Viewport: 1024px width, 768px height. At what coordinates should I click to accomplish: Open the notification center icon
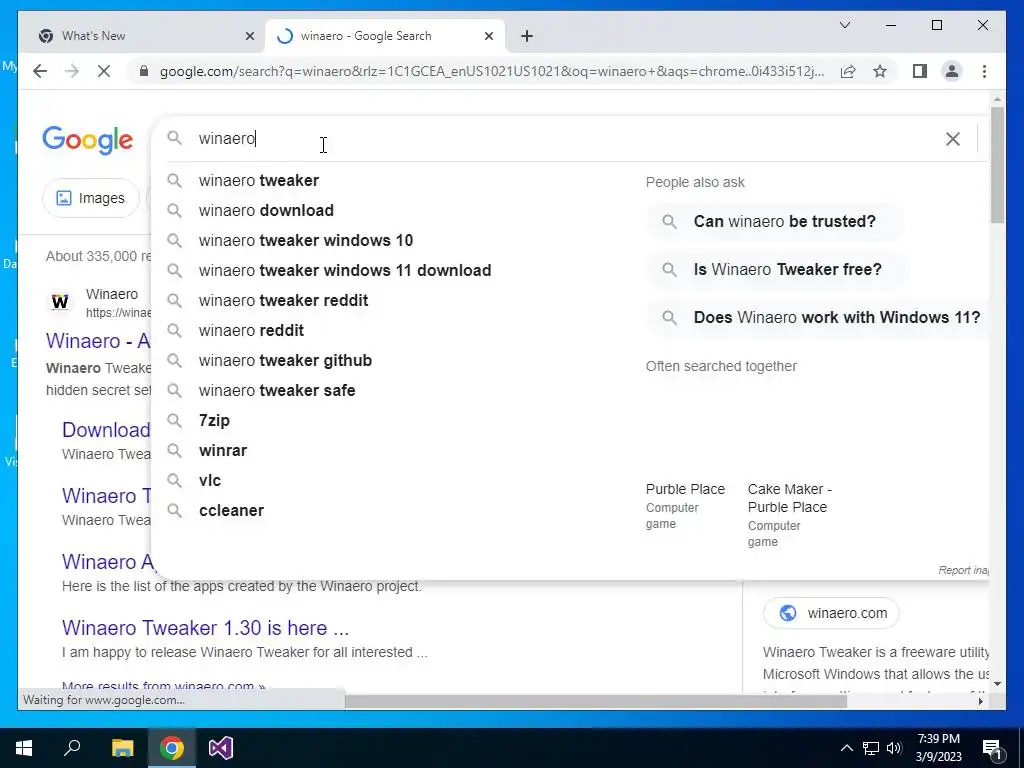tap(992, 748)
